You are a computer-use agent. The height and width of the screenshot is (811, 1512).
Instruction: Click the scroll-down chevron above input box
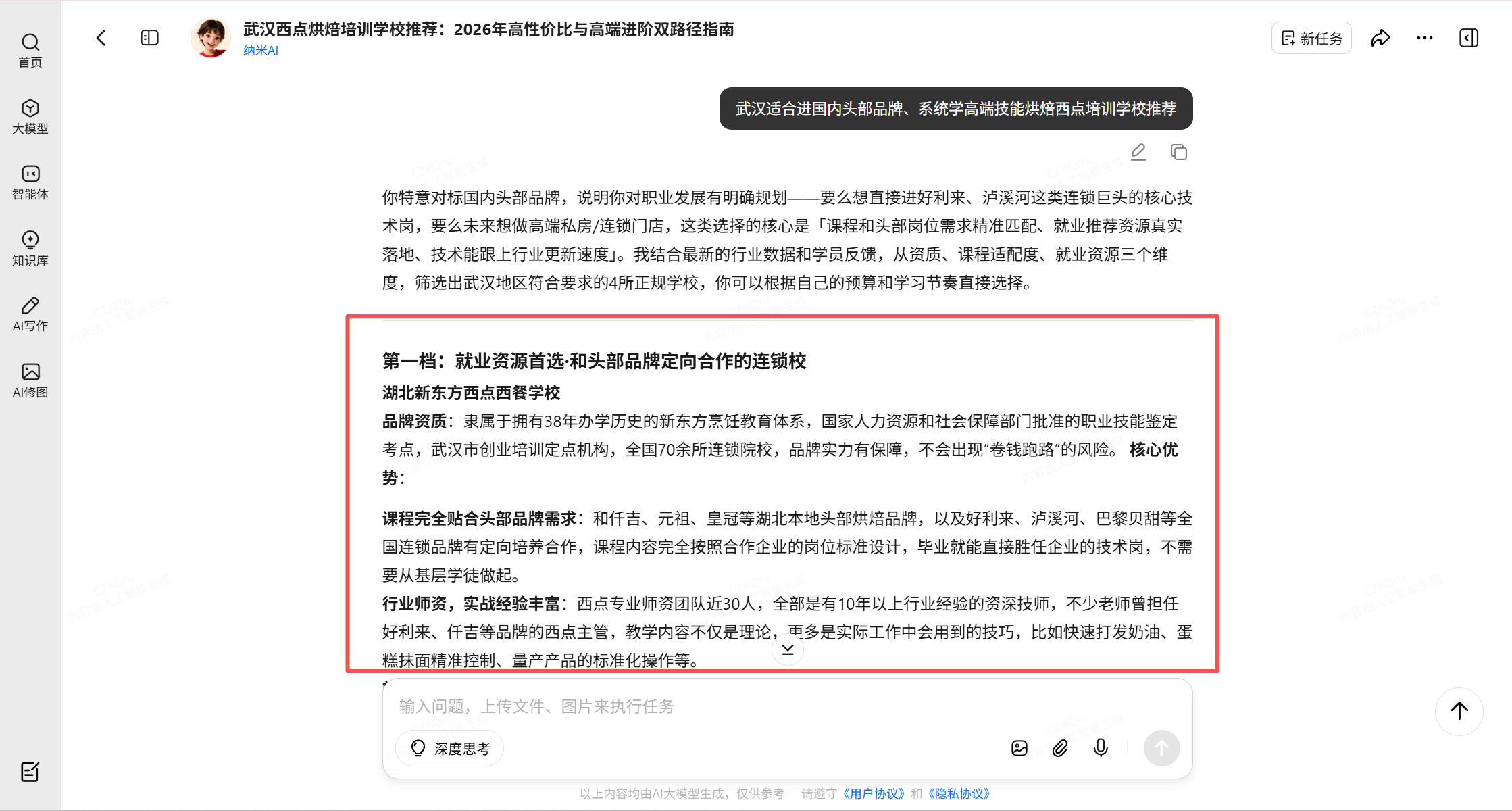pos(787,649)
